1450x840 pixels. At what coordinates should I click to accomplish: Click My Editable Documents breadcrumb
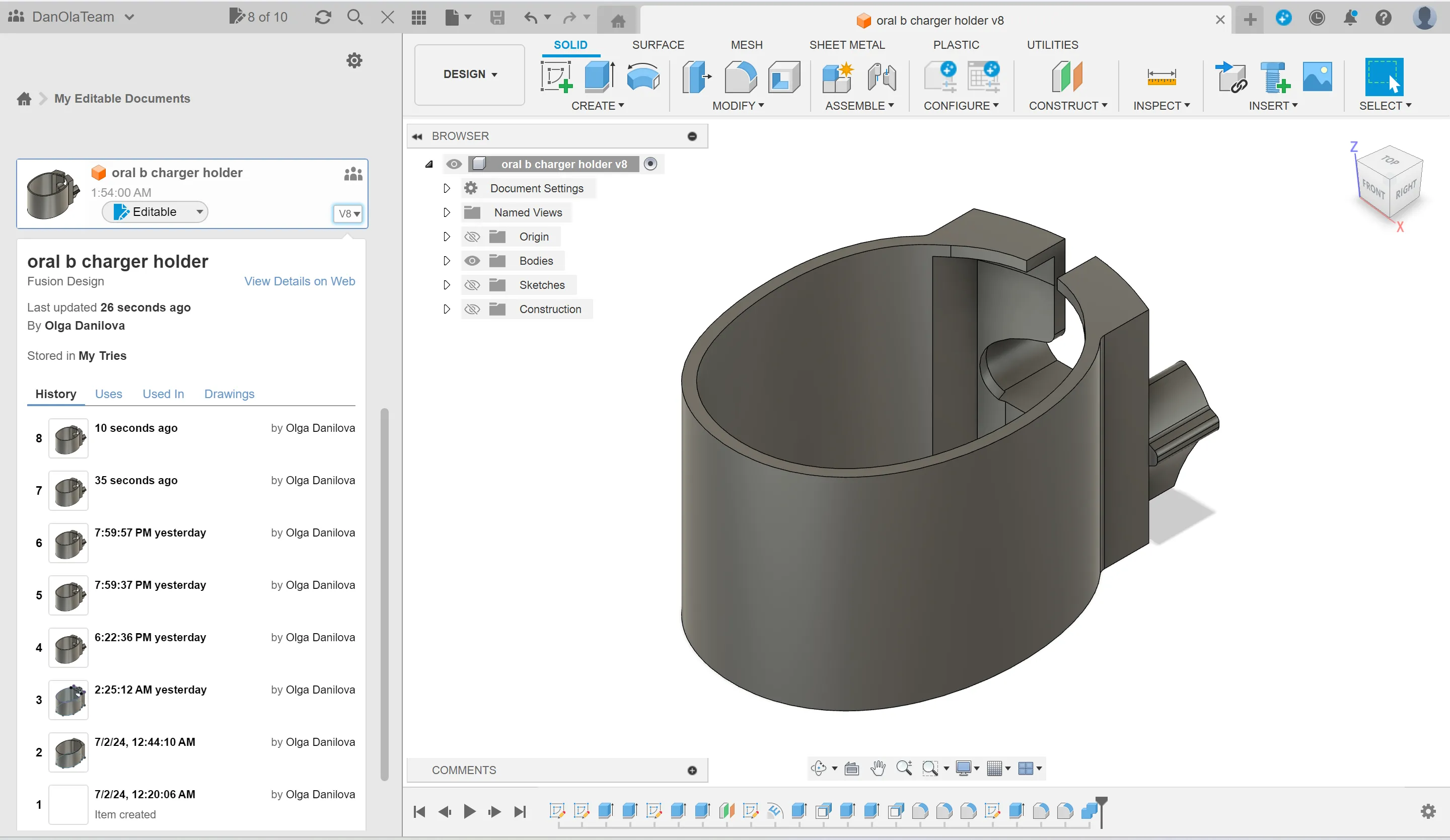click(x=122, y=98)
